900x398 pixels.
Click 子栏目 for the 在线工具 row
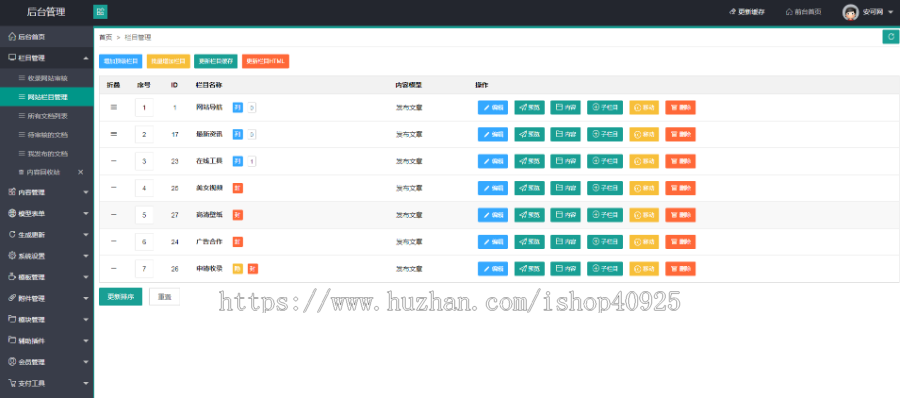(x=605, y=161)
